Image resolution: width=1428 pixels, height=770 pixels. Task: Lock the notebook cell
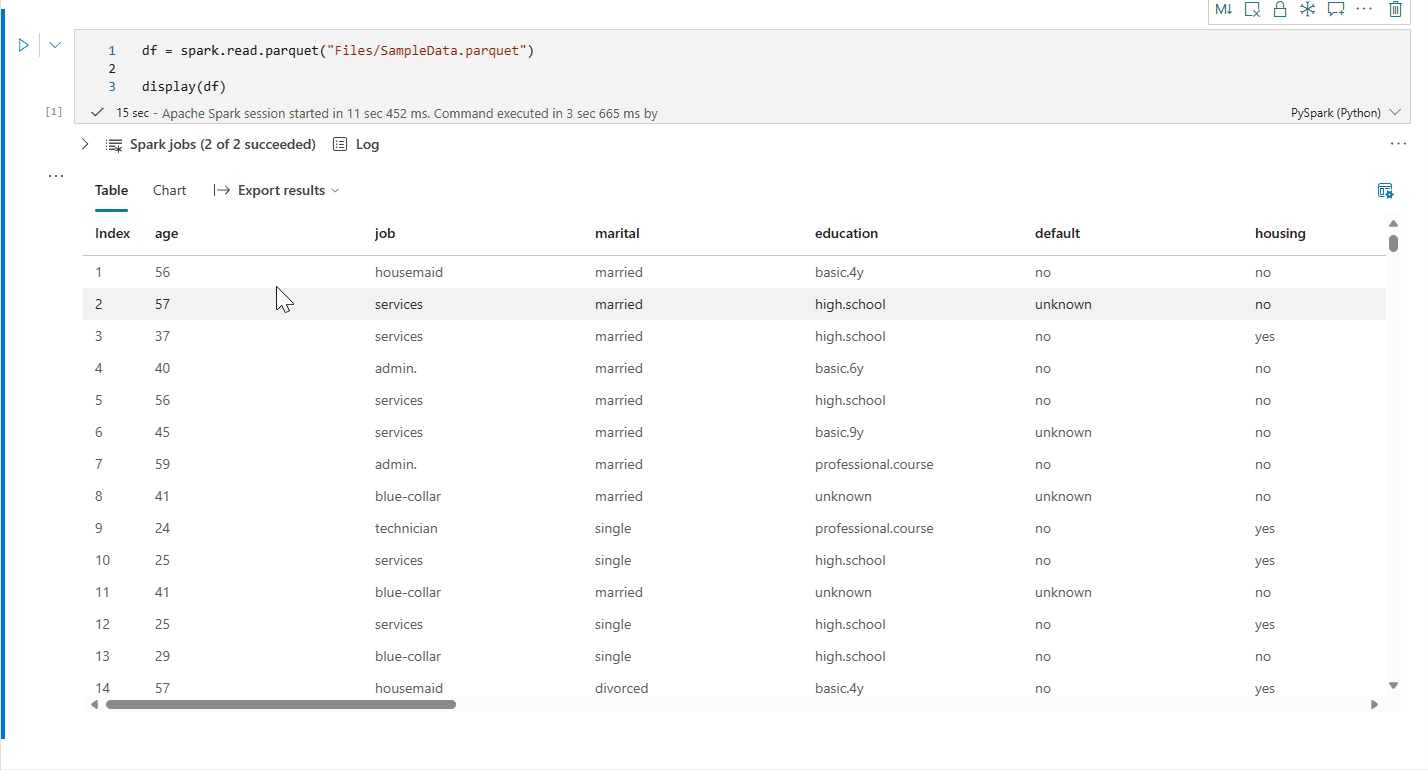(1279, 9)
